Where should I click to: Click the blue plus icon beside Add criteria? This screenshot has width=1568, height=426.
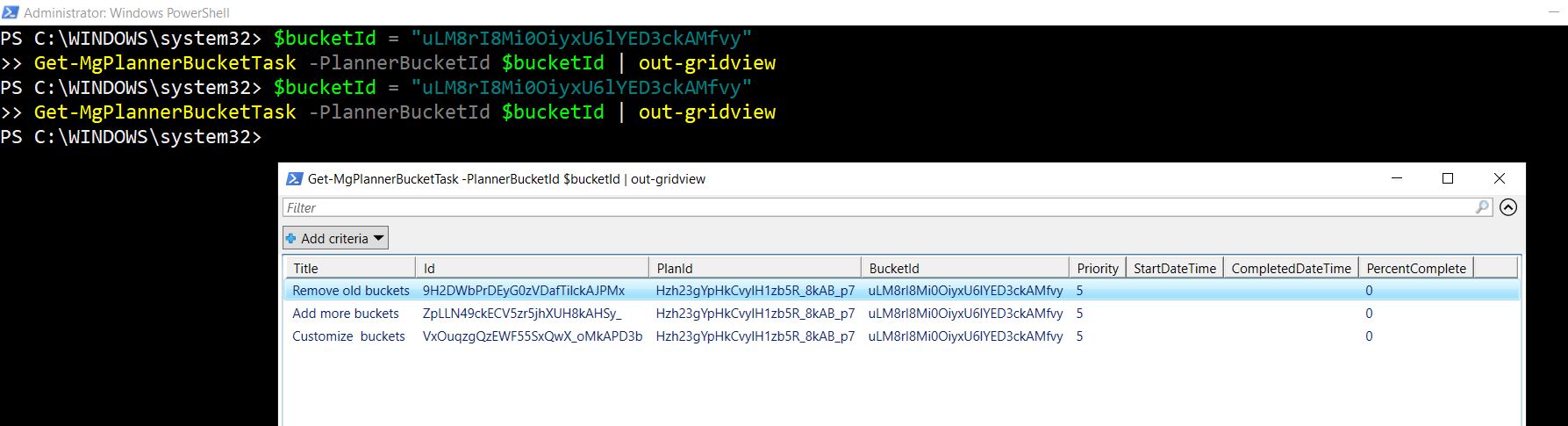pos(291,238)
